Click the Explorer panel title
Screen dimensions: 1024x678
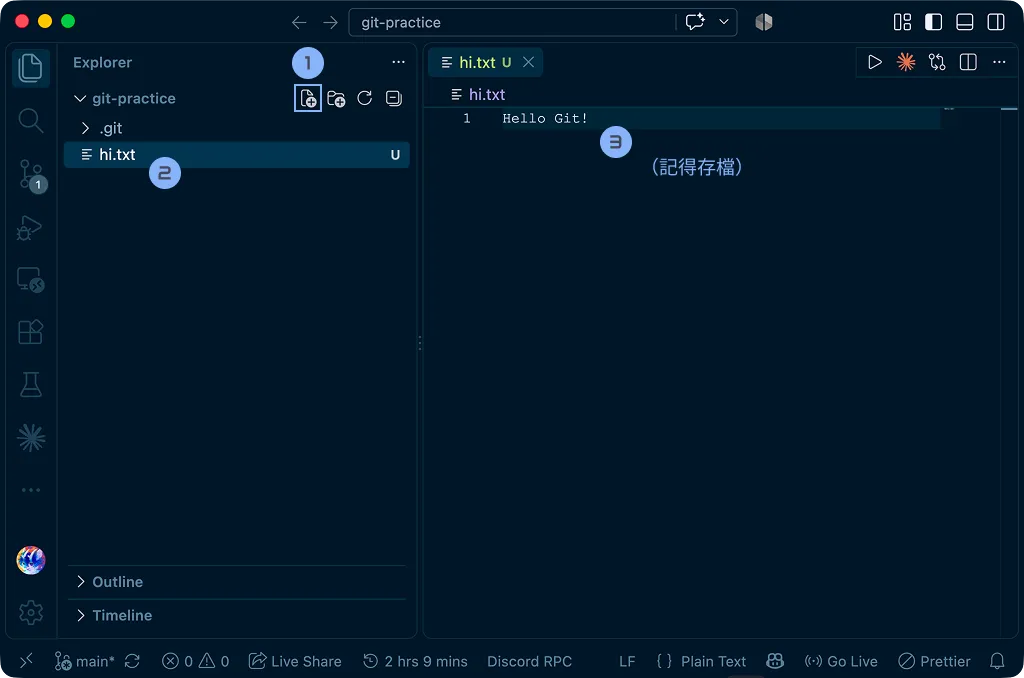click(103, 63)
